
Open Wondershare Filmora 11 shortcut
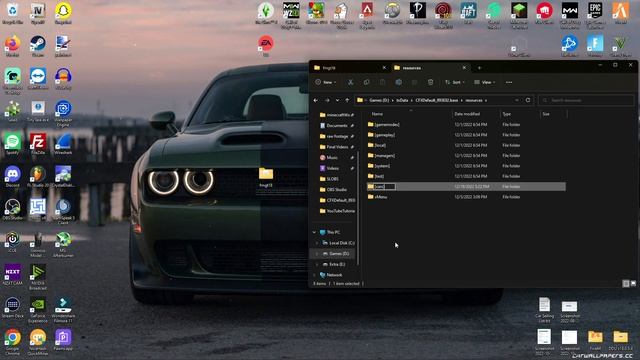(x=63, y=310)
